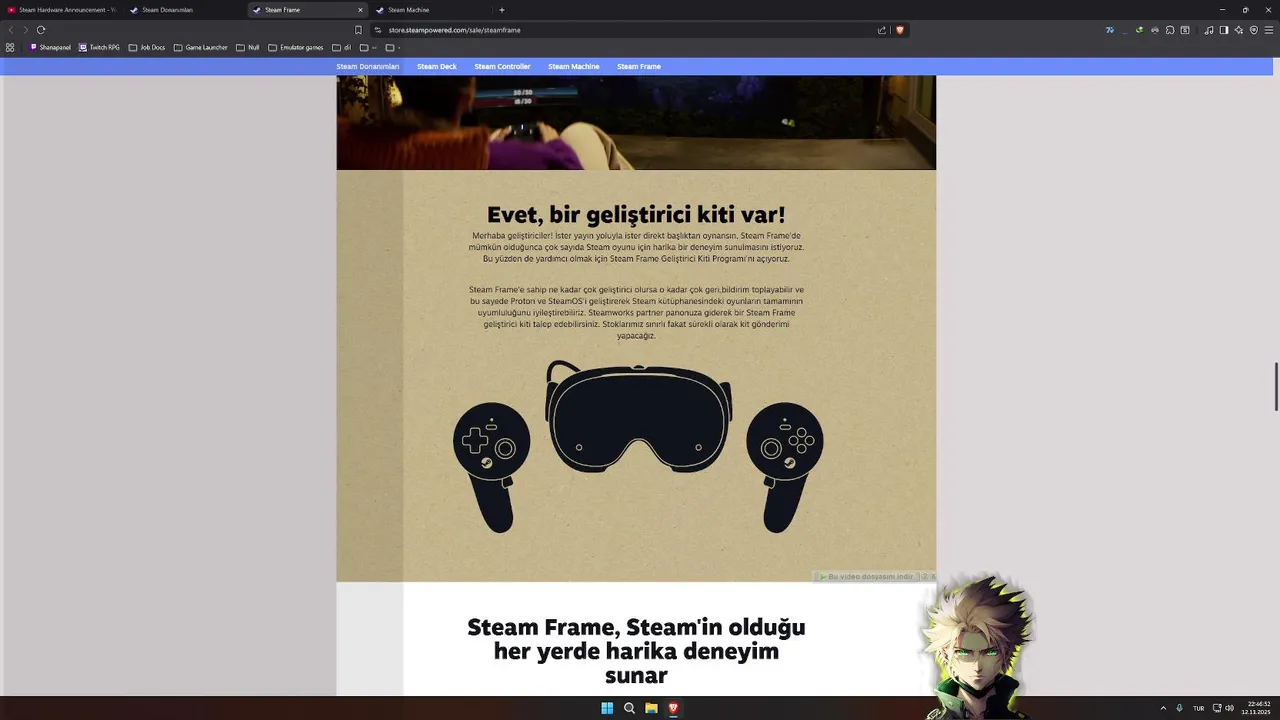1280x720 pixels.
Task: Share this page via address bar share icon
Action: pos(882,30)
